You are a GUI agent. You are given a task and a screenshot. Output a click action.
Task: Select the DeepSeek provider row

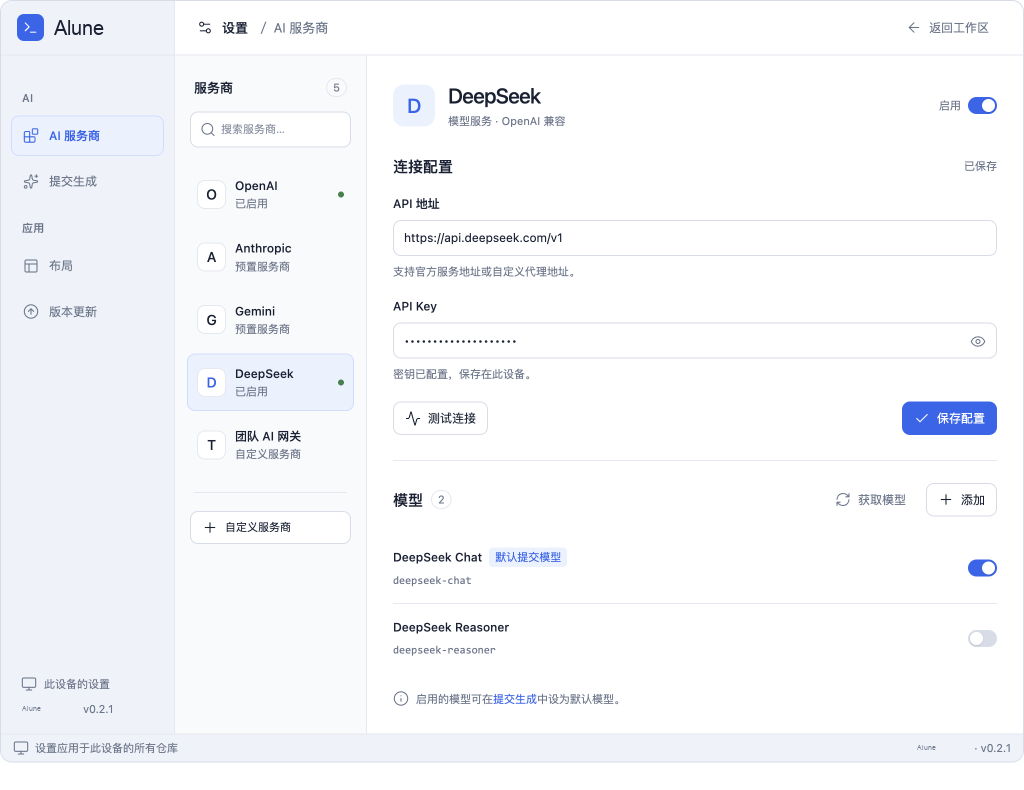(x=270, y=383)
